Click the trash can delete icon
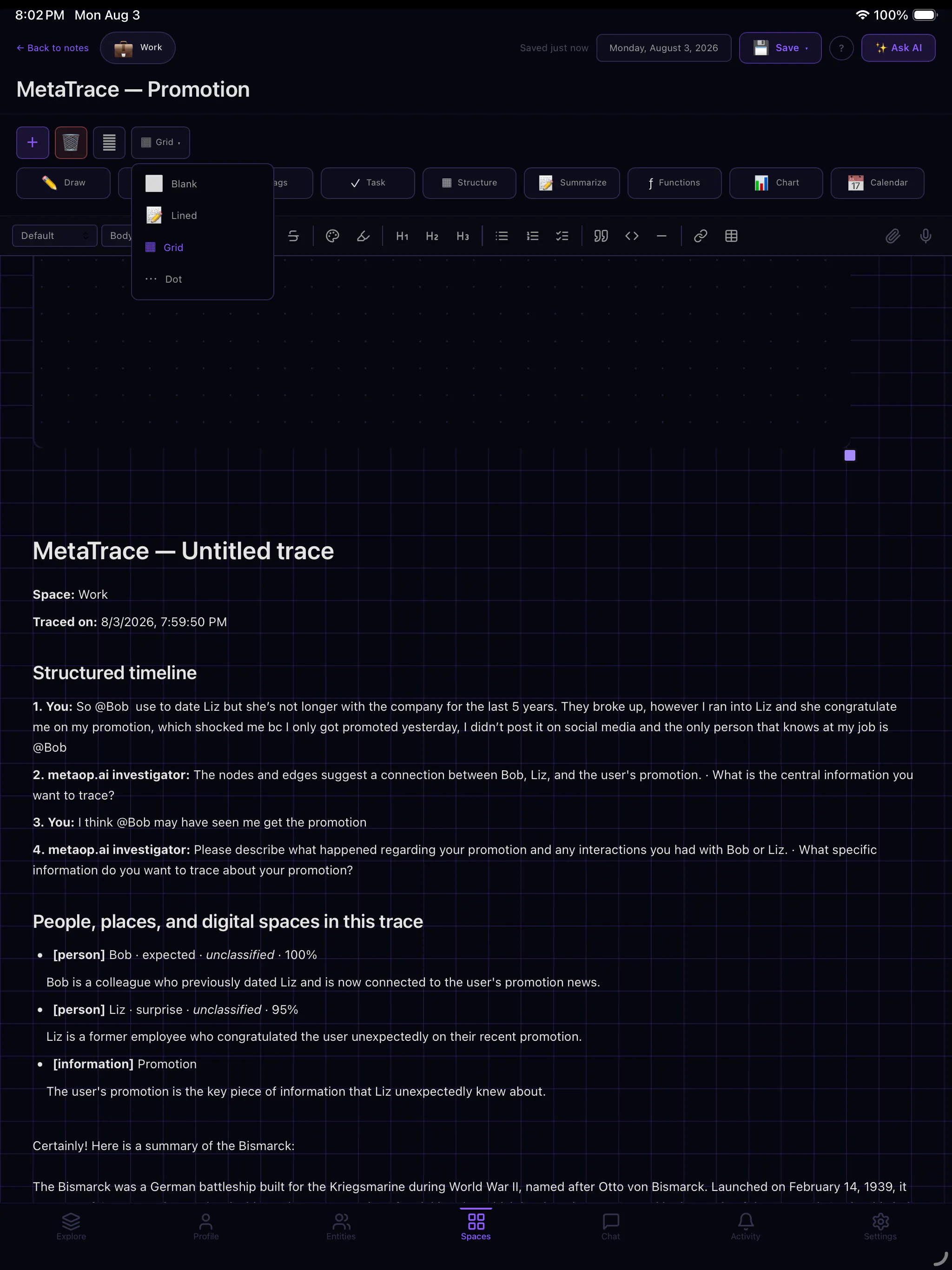952x1270 pixels. pos(71,142)
